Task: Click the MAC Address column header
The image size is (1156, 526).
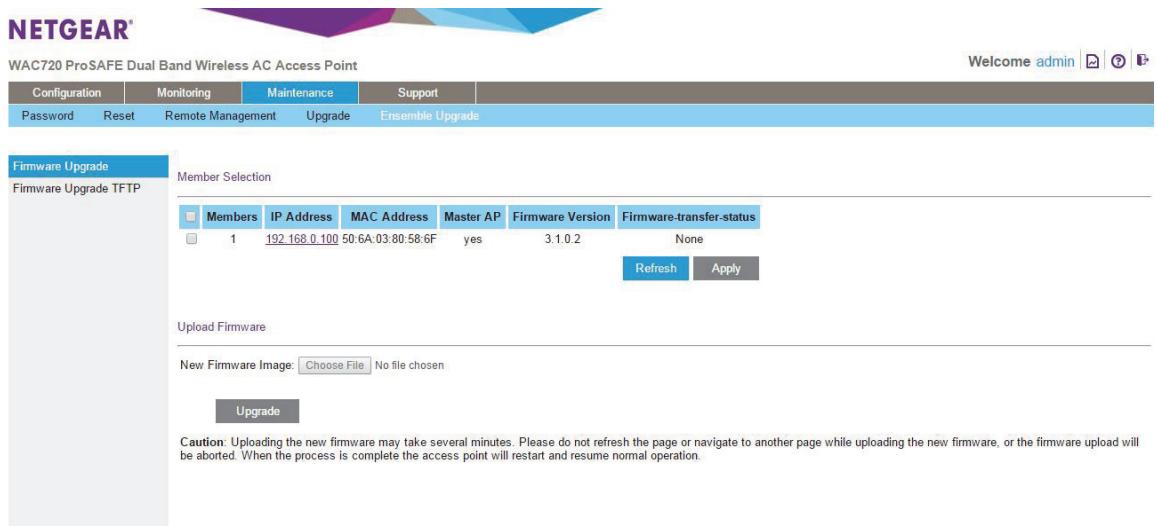Action: (389, 217)
